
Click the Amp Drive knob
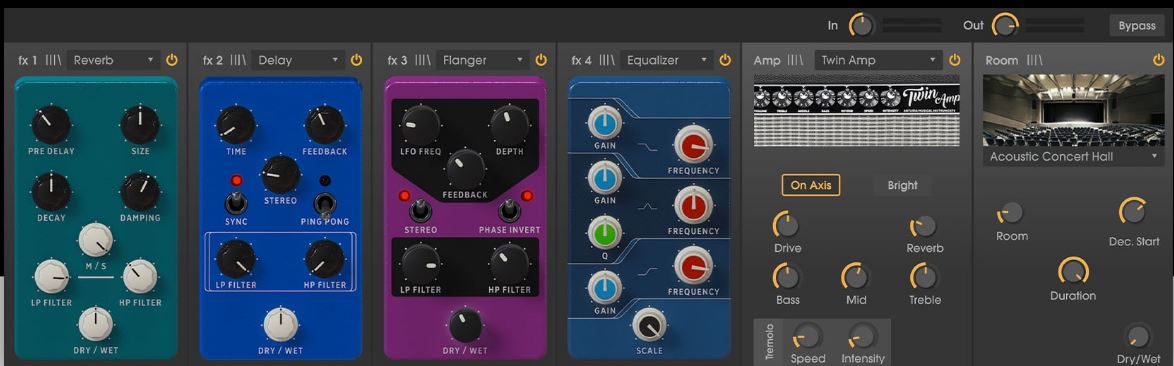(x=787, y=225)
